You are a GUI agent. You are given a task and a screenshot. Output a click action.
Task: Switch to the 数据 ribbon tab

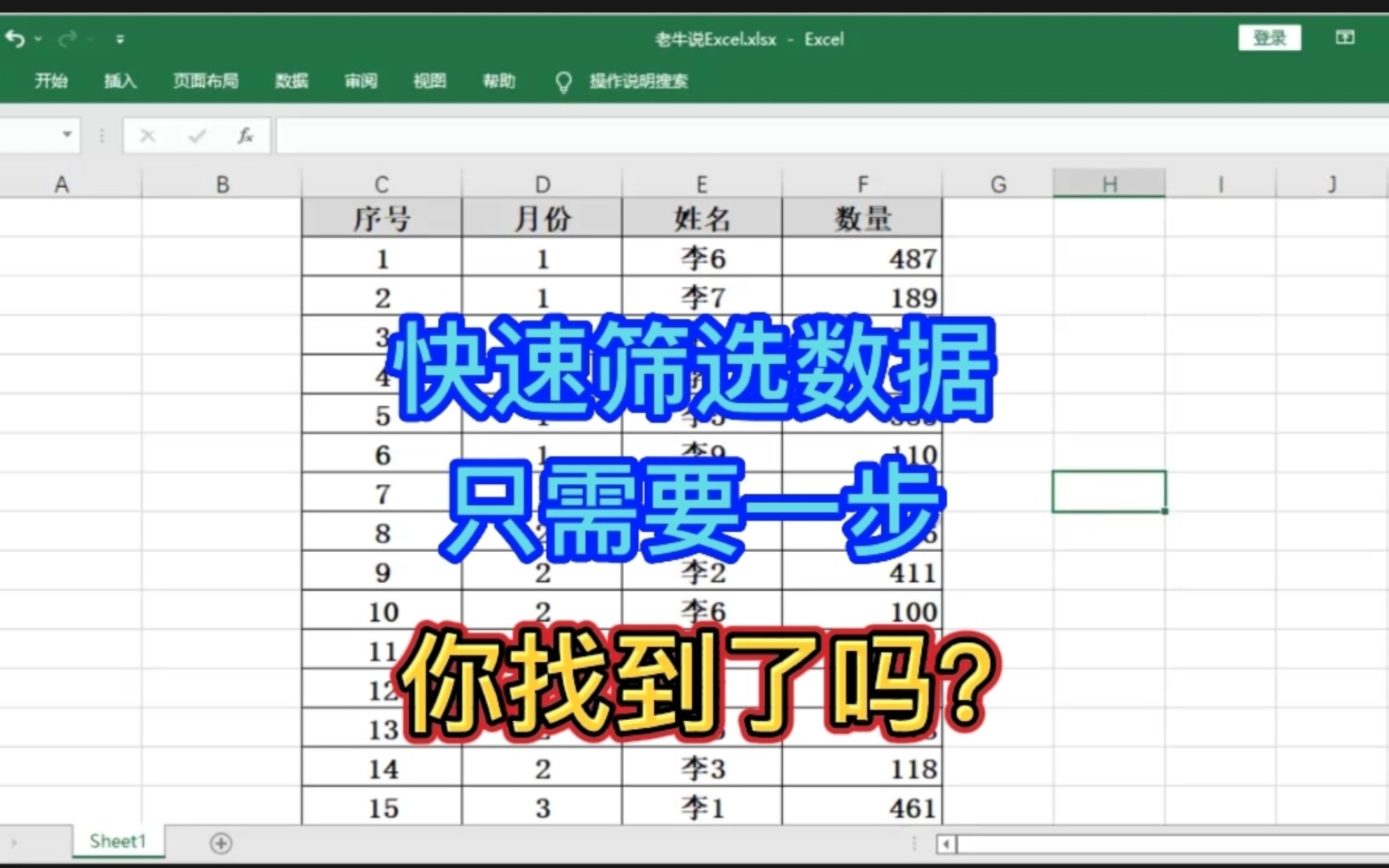point(291,81)
